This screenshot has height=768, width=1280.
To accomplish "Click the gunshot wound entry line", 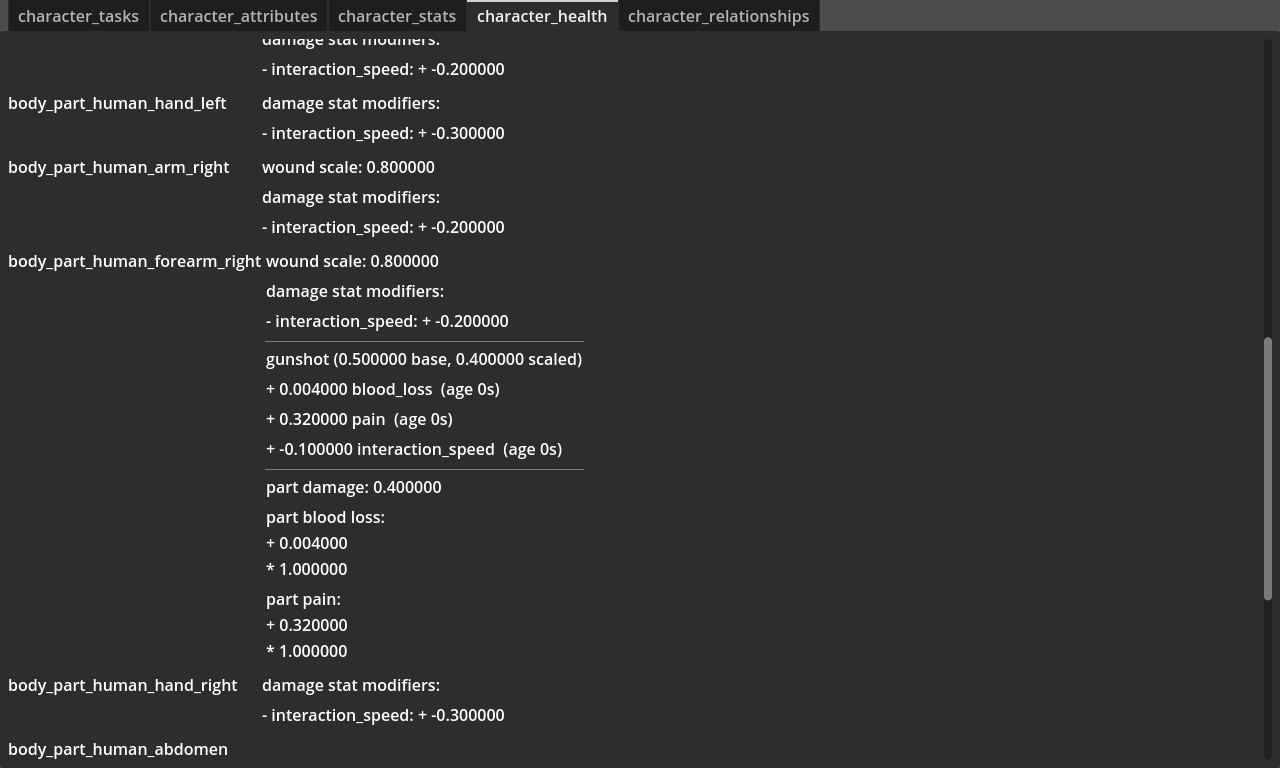I will [x=423, y=359].
